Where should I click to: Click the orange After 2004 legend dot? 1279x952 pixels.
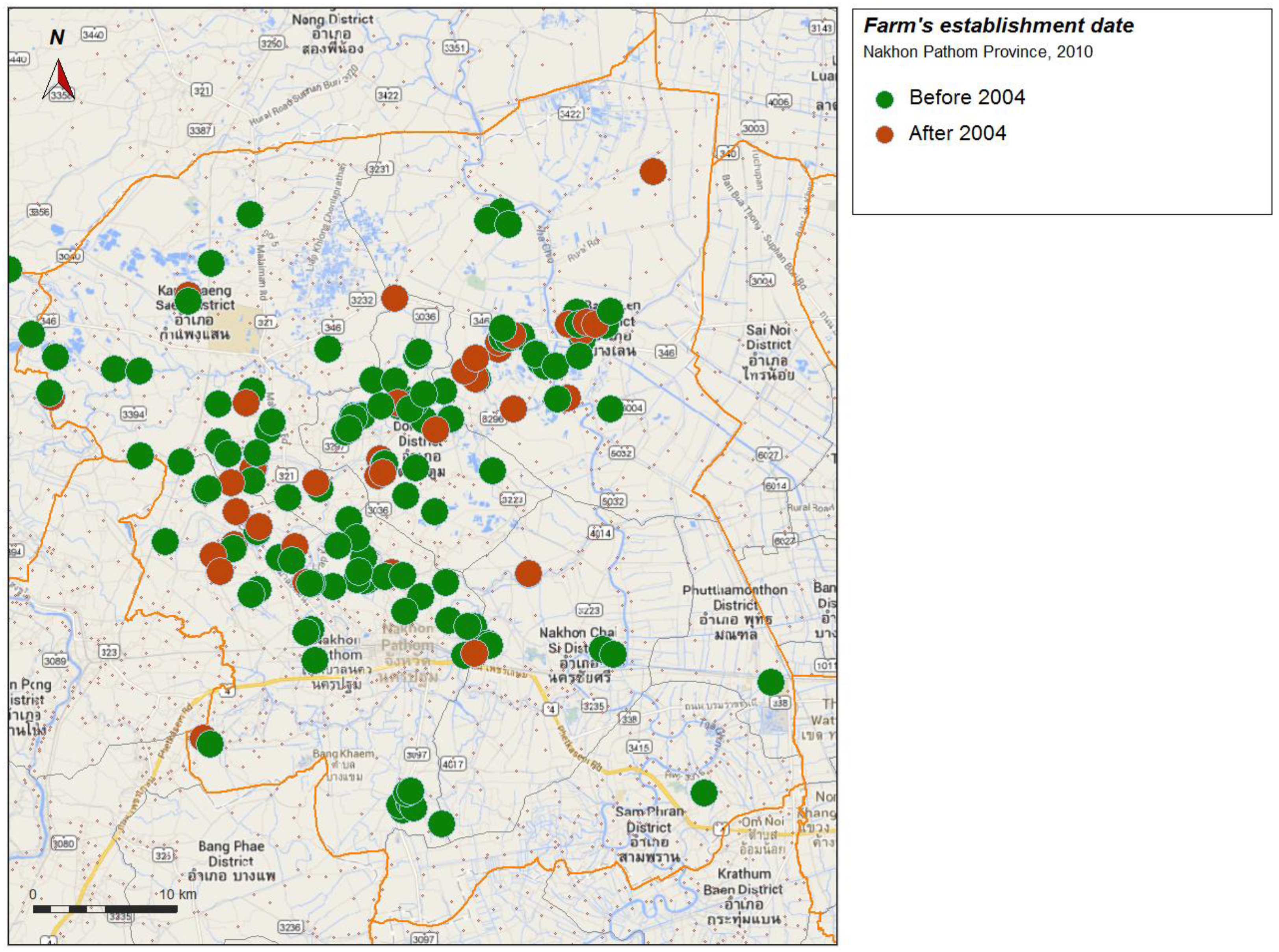[884, 134]
